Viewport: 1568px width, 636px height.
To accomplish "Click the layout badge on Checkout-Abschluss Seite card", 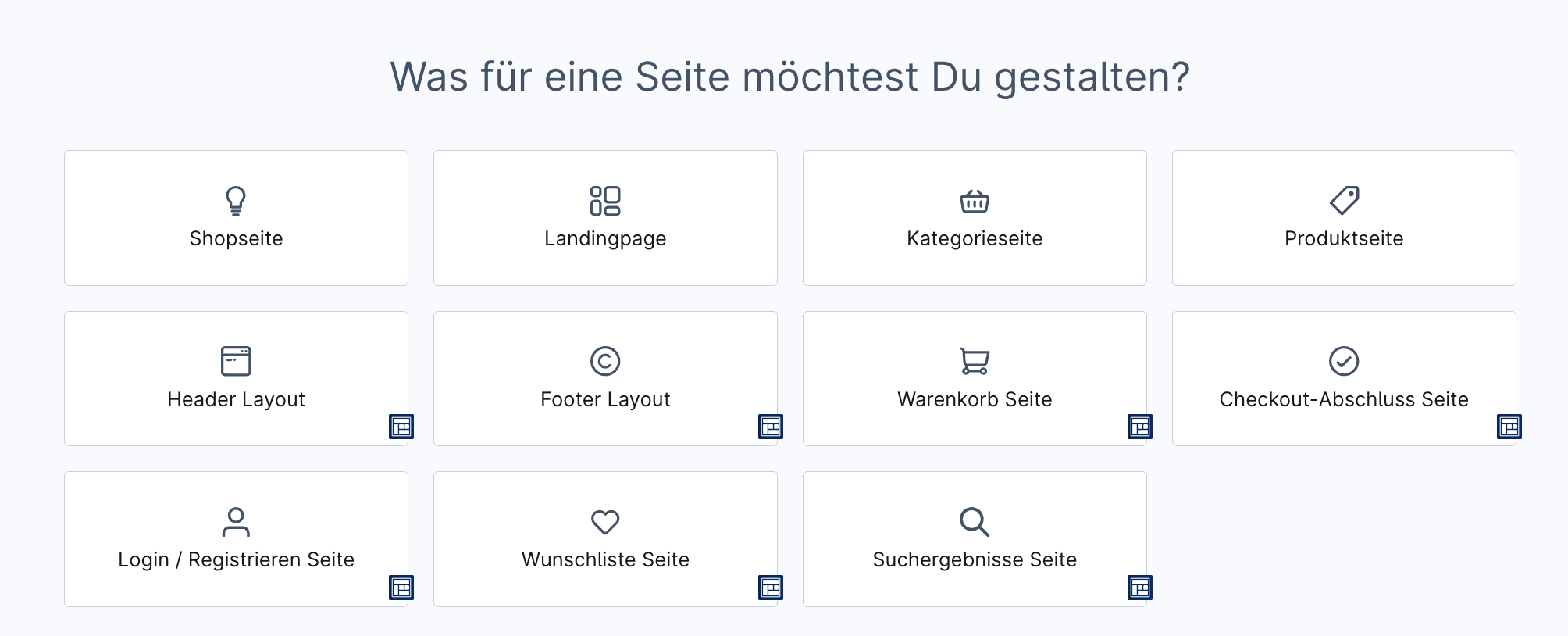I will click(1509, 427).
